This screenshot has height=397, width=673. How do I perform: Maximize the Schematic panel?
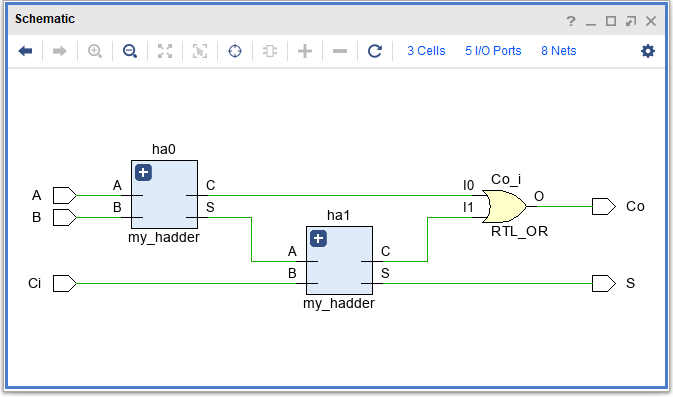click(x=611, y=21)
